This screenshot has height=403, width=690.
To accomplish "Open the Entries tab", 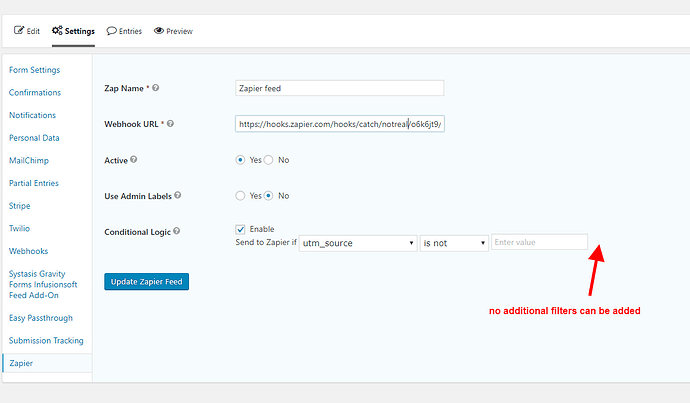I will coord(124,31).
